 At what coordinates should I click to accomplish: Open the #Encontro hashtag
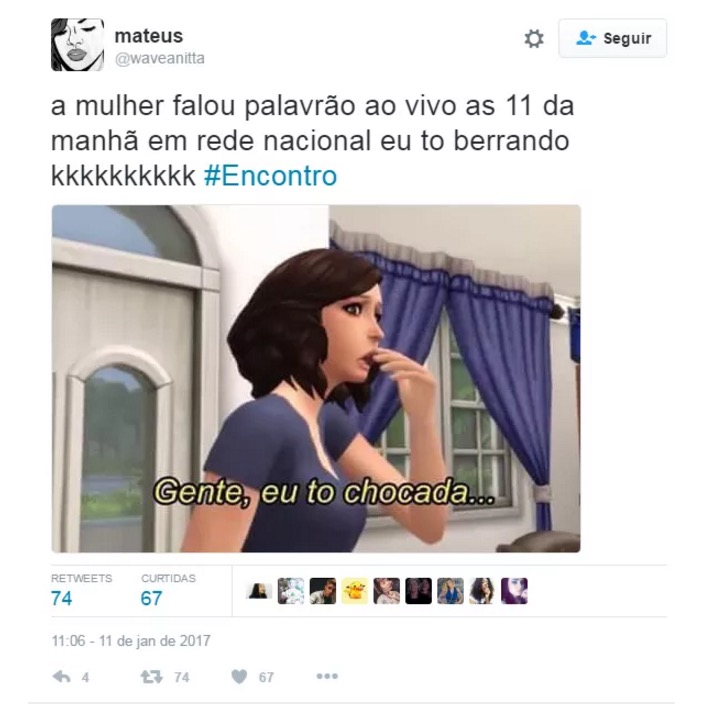tap(270, 176)
